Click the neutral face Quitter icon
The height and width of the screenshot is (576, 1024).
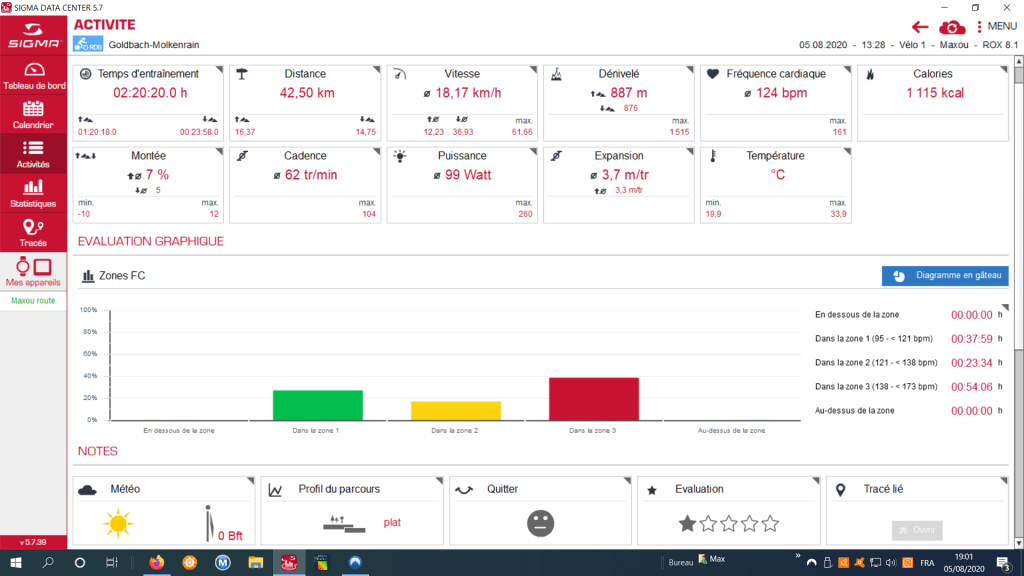[541, 522]
